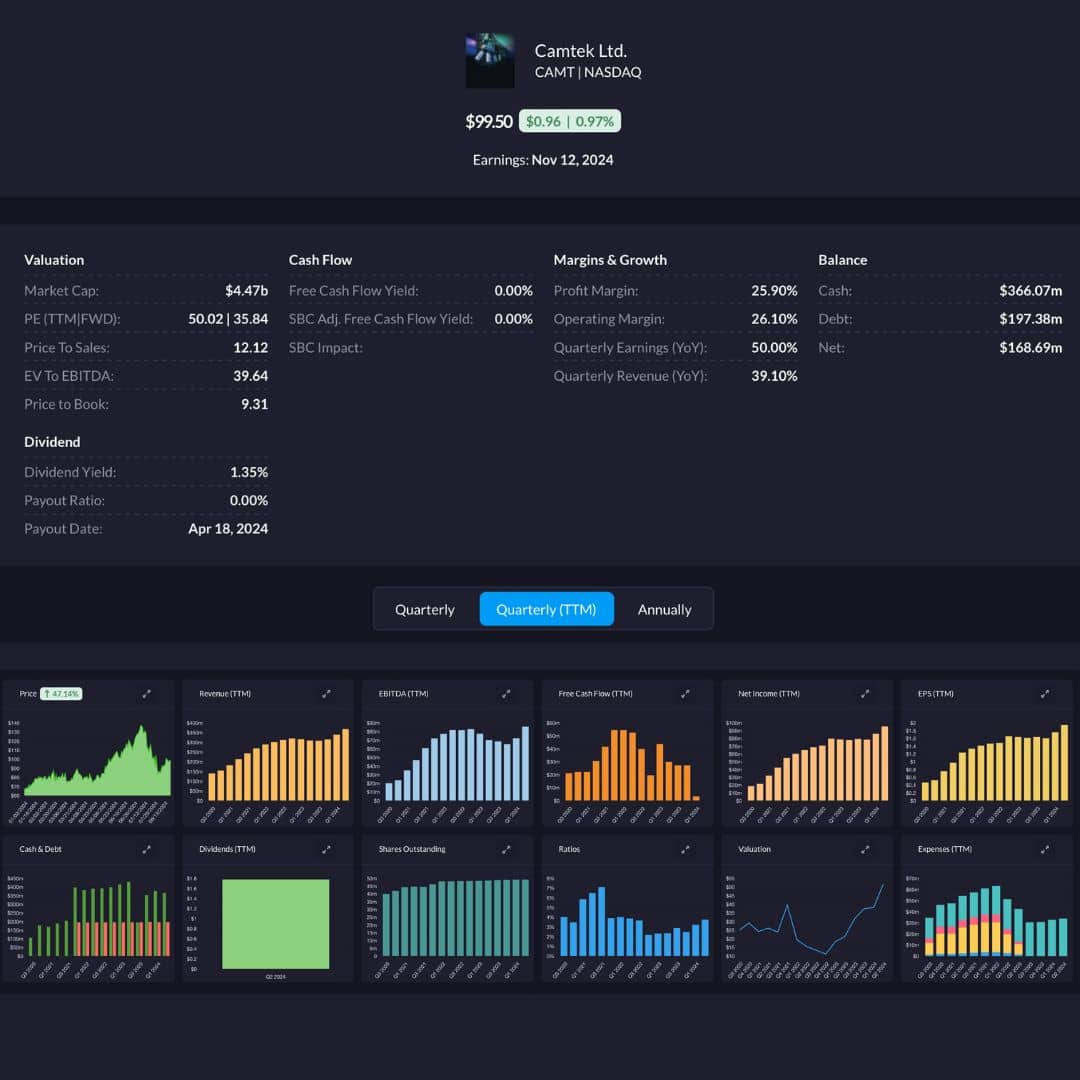
Task: Click the Camtek Ltd. company logo
Action: click(490, 61)
